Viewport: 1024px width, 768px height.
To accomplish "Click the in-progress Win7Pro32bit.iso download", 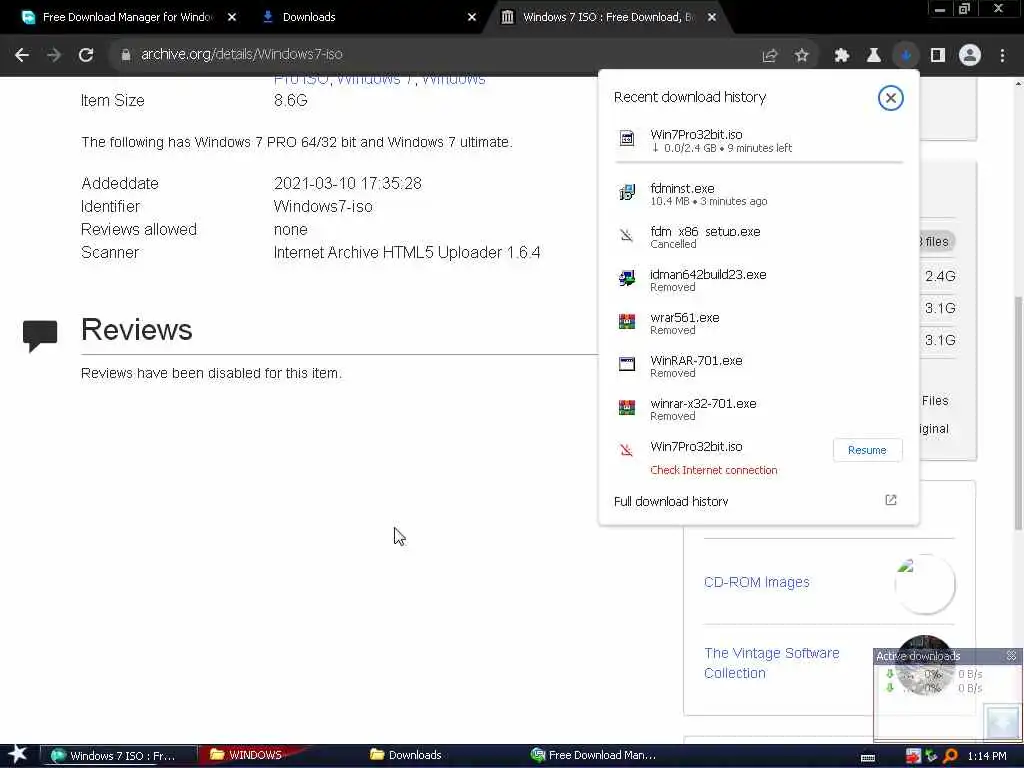I will (x=758, y=140).
